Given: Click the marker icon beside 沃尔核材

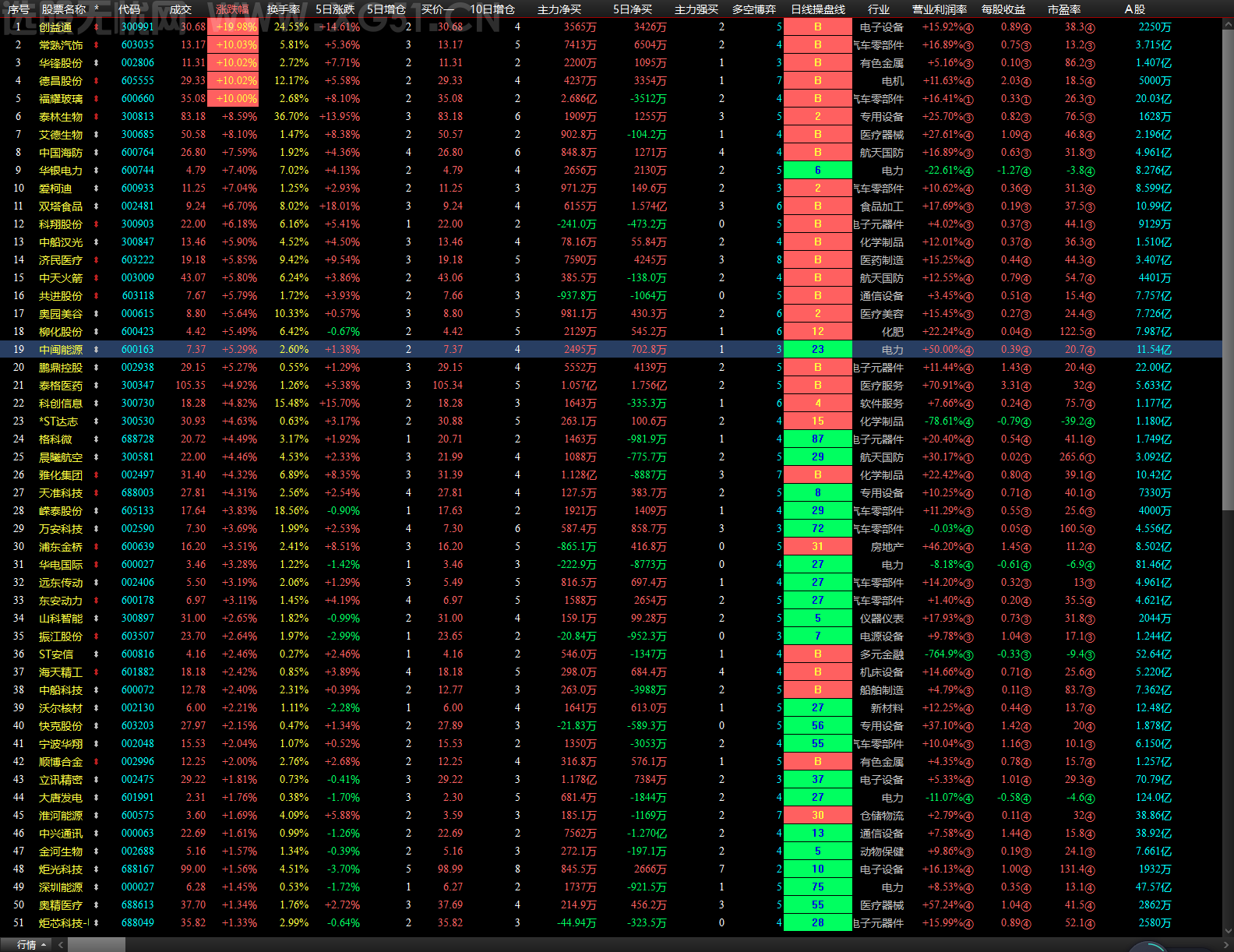Looking at the screenshot, I should tap(97, 708).
